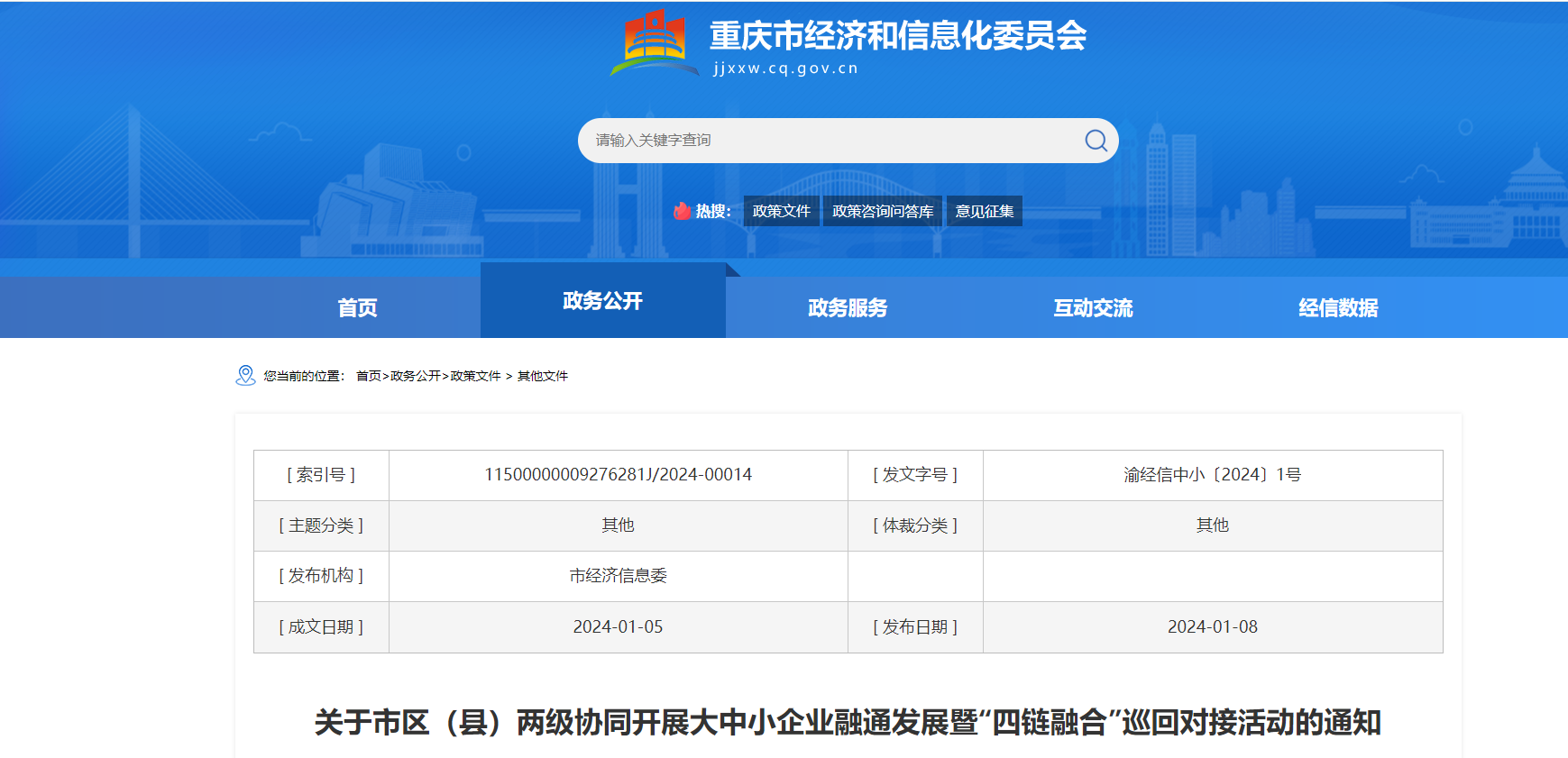This screenshot has height=758, width=1568.
Task: Focus the keyword search input field
Action: 830,141
